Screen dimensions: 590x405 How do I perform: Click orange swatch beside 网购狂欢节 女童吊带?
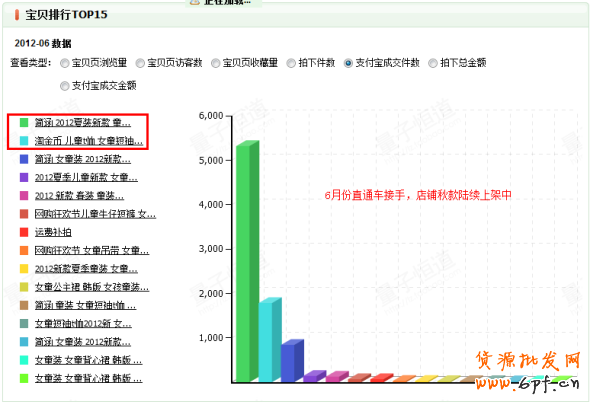[x=24, y=250]
